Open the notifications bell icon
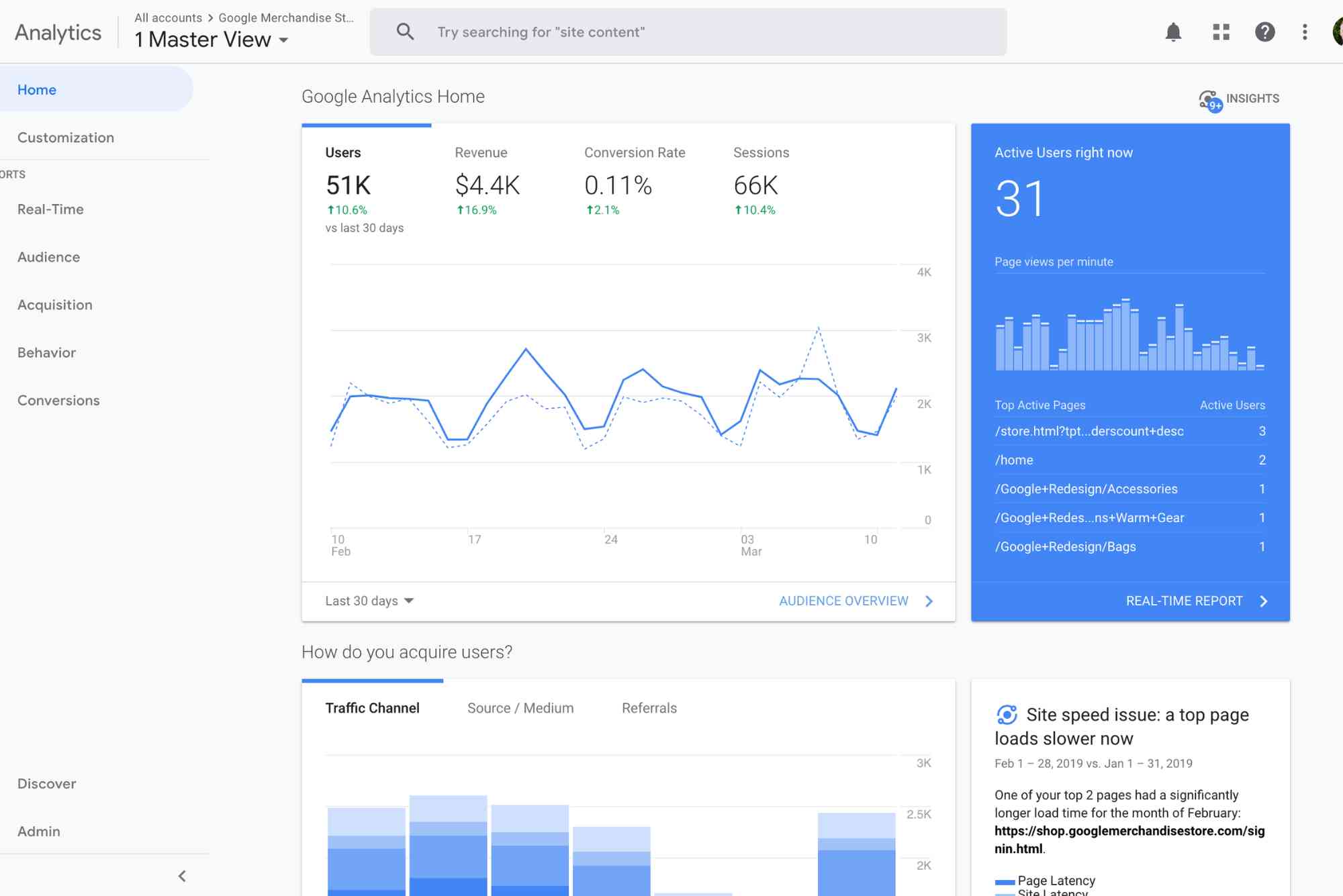The width and height of the screenshot is (1343, 896). click(x=1174, y=32)
